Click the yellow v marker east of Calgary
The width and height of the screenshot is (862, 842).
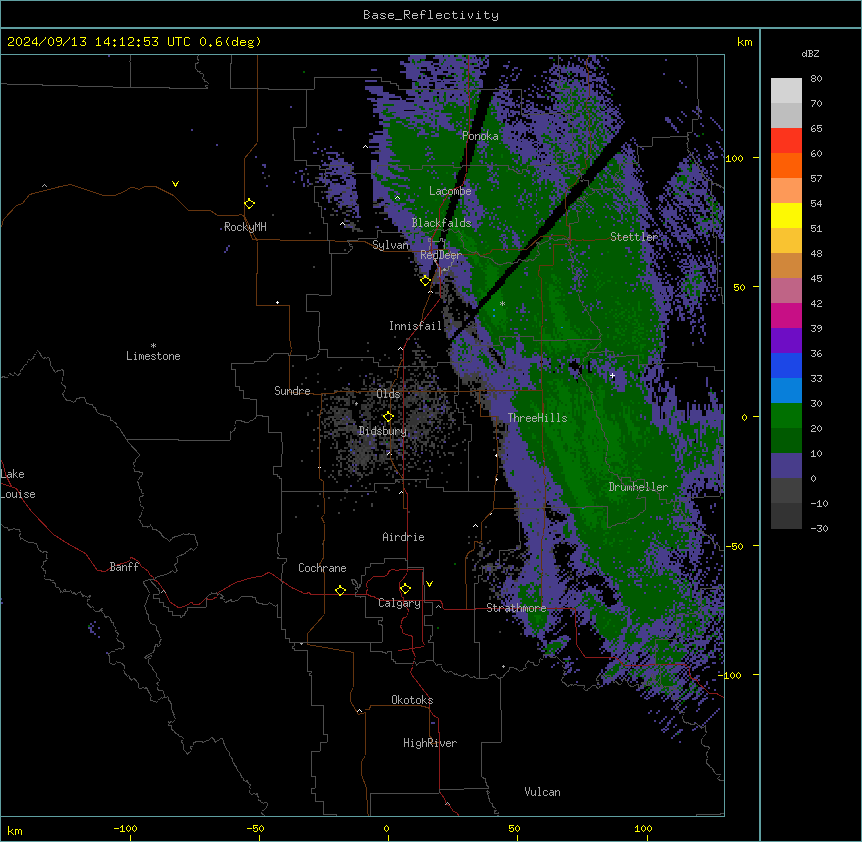click(x=429, y=584)
